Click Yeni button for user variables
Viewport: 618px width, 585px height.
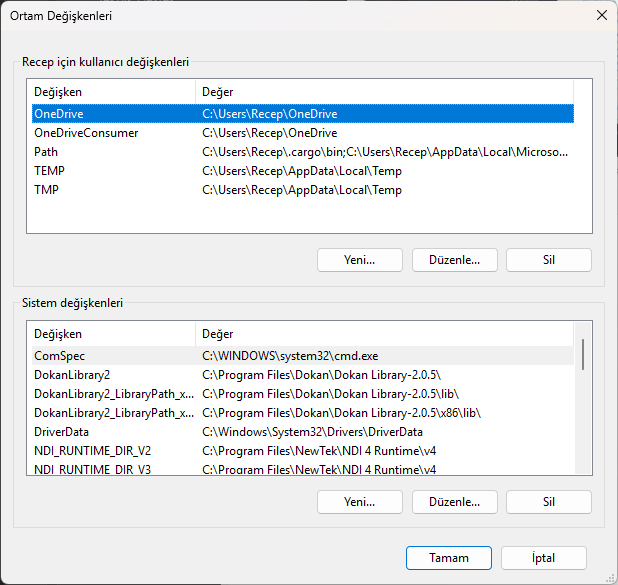(x=359, y=260)
